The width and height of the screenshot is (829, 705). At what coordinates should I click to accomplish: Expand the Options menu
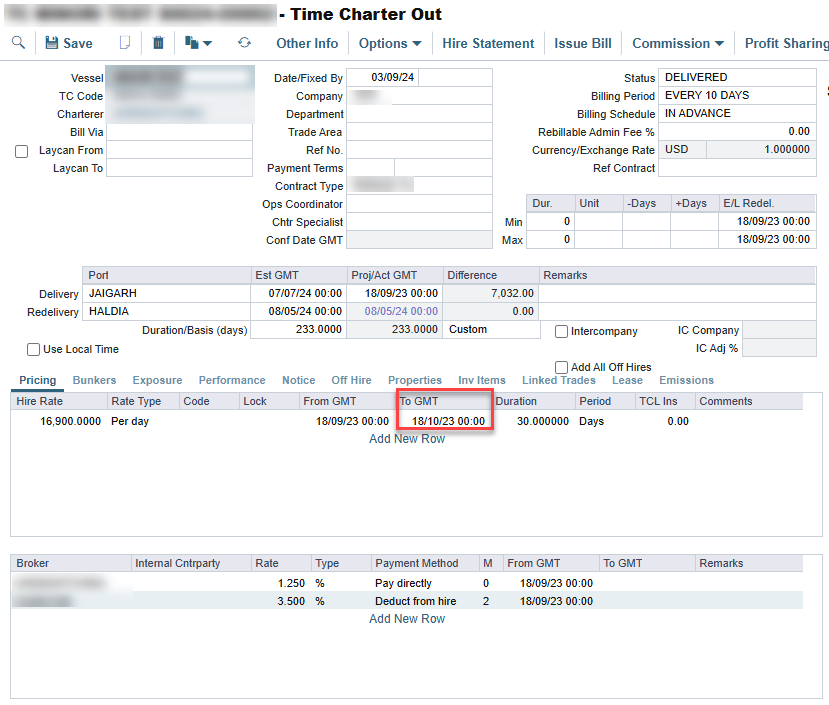point(390,43)
